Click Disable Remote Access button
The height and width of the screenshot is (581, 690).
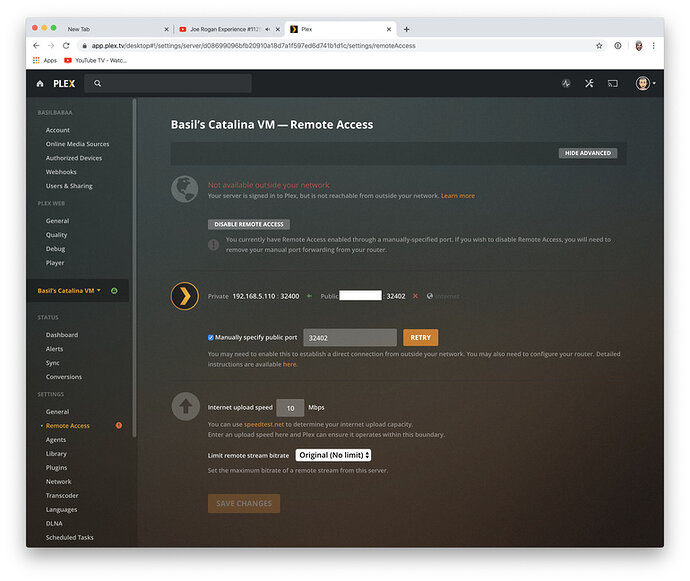[x=249, y=224]
